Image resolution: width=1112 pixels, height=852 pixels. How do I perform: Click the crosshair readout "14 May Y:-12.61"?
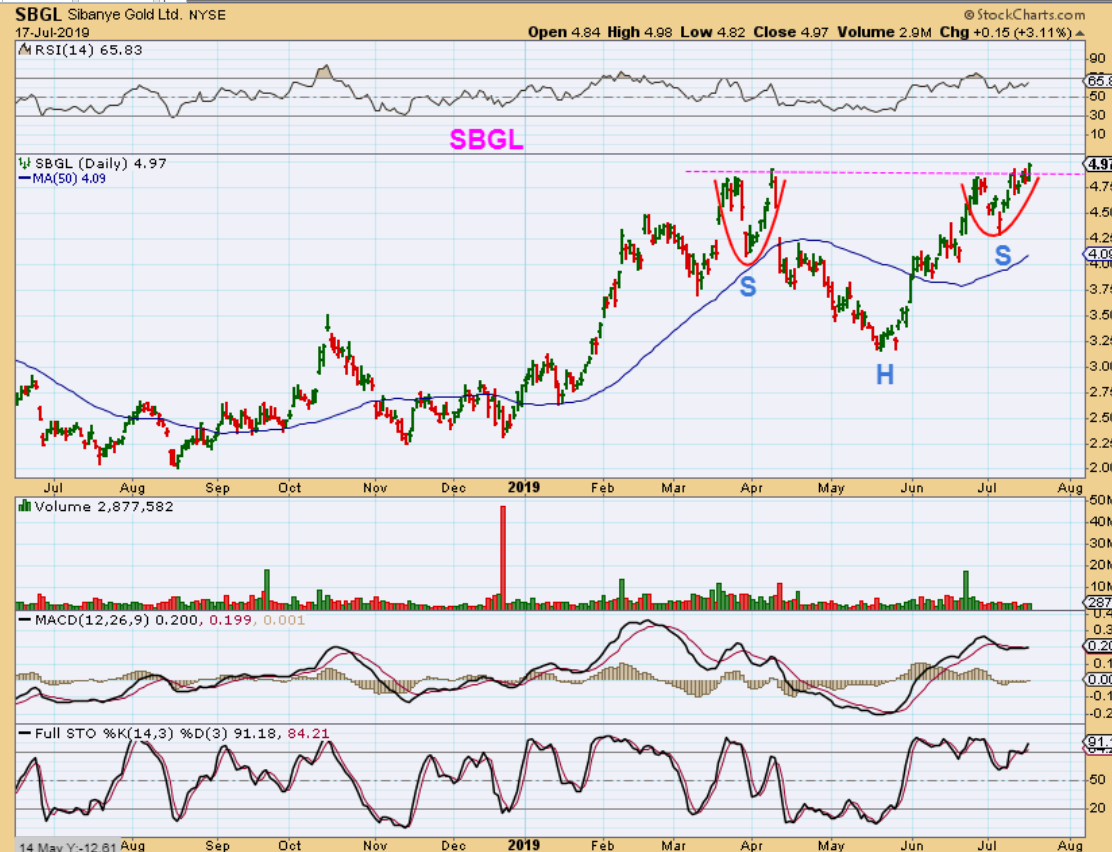pyautogui.click(x=68, y=845)
